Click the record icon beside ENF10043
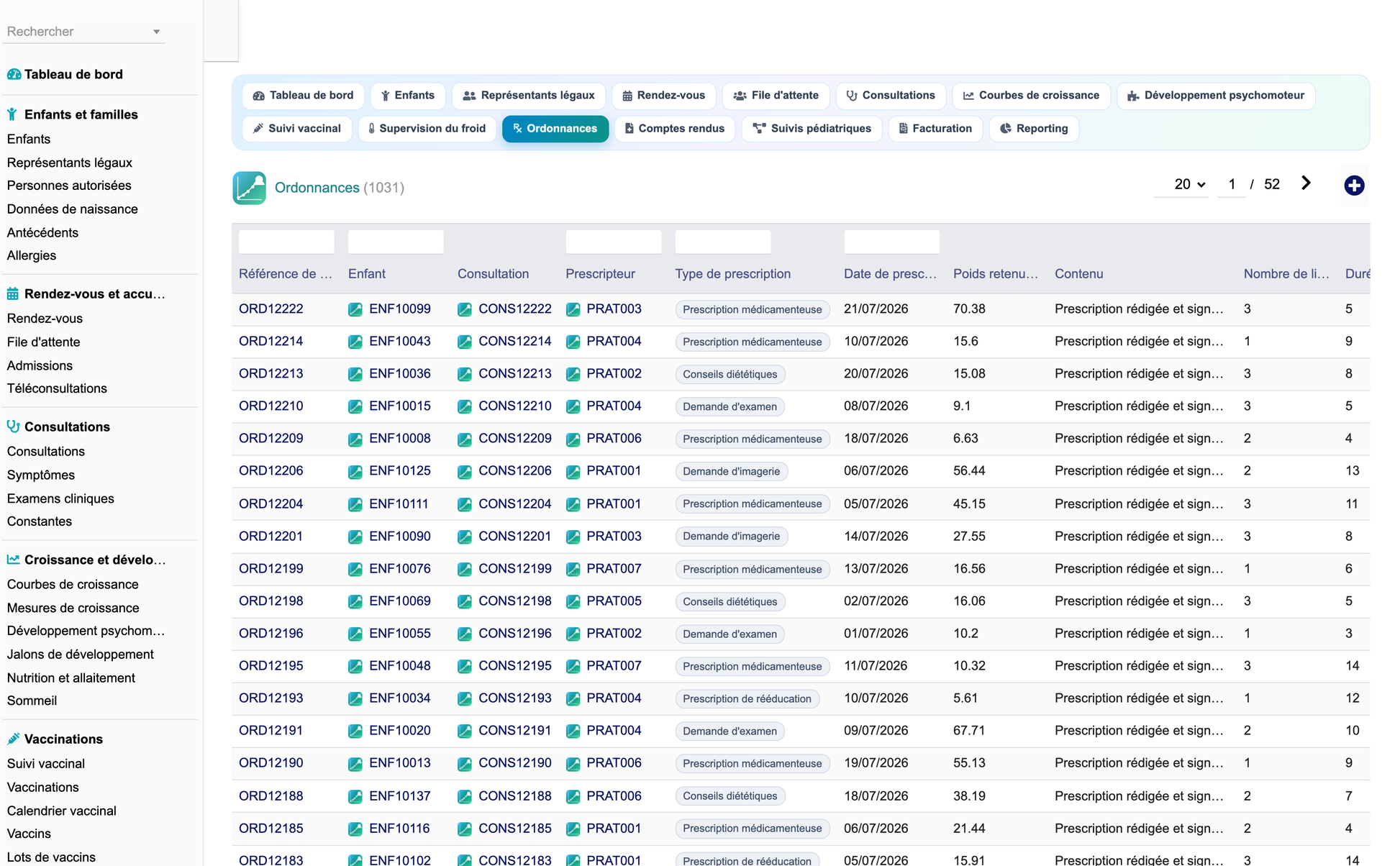The image size is (1400, 866). click(x=355, y=342)
